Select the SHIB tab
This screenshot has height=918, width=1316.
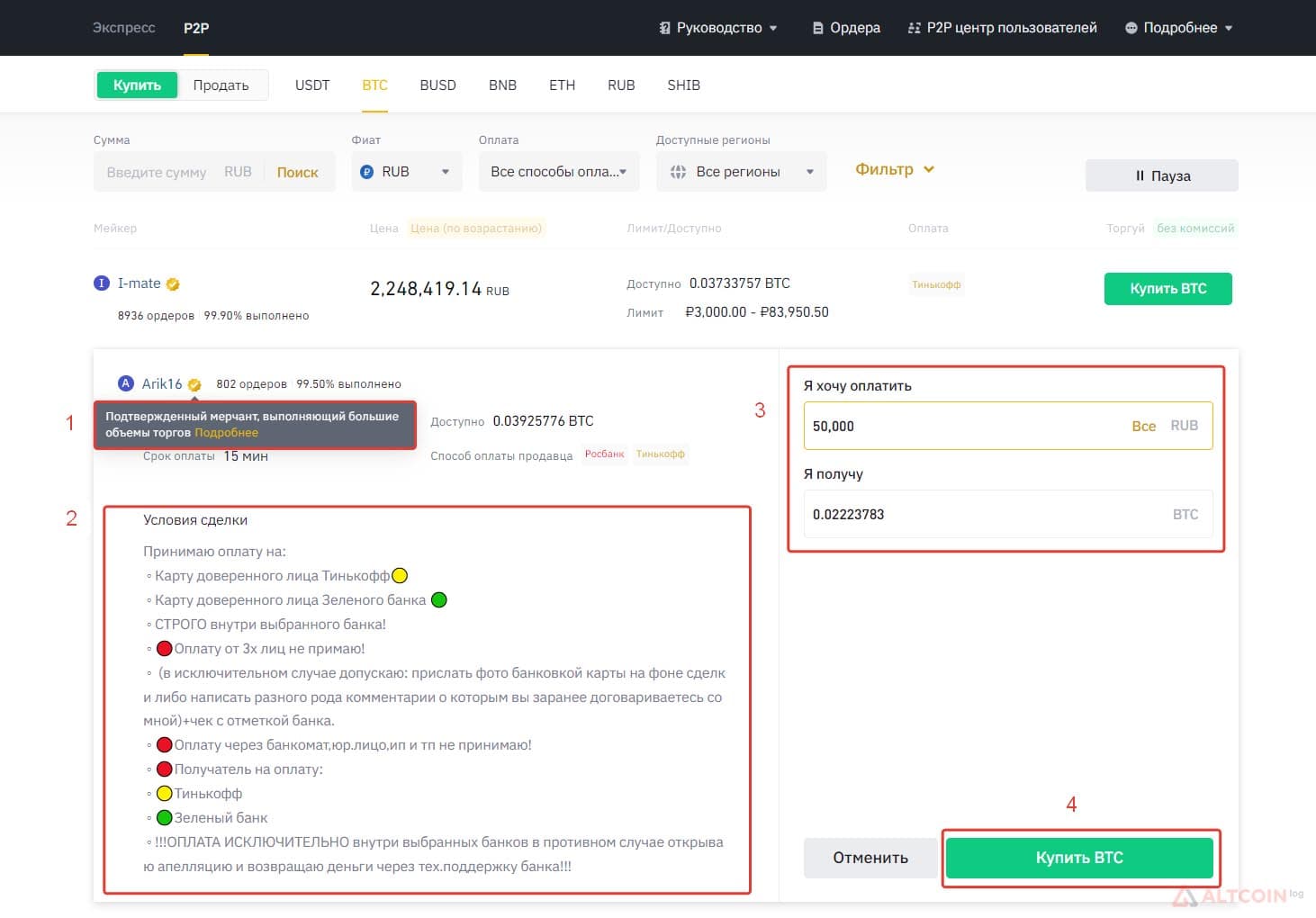click(684, 85)
